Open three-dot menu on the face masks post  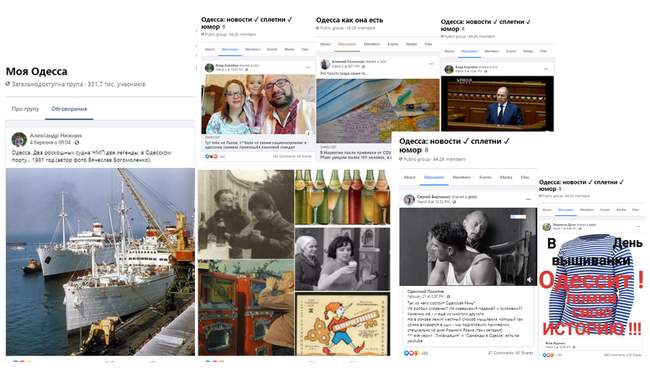click(431, 64)
